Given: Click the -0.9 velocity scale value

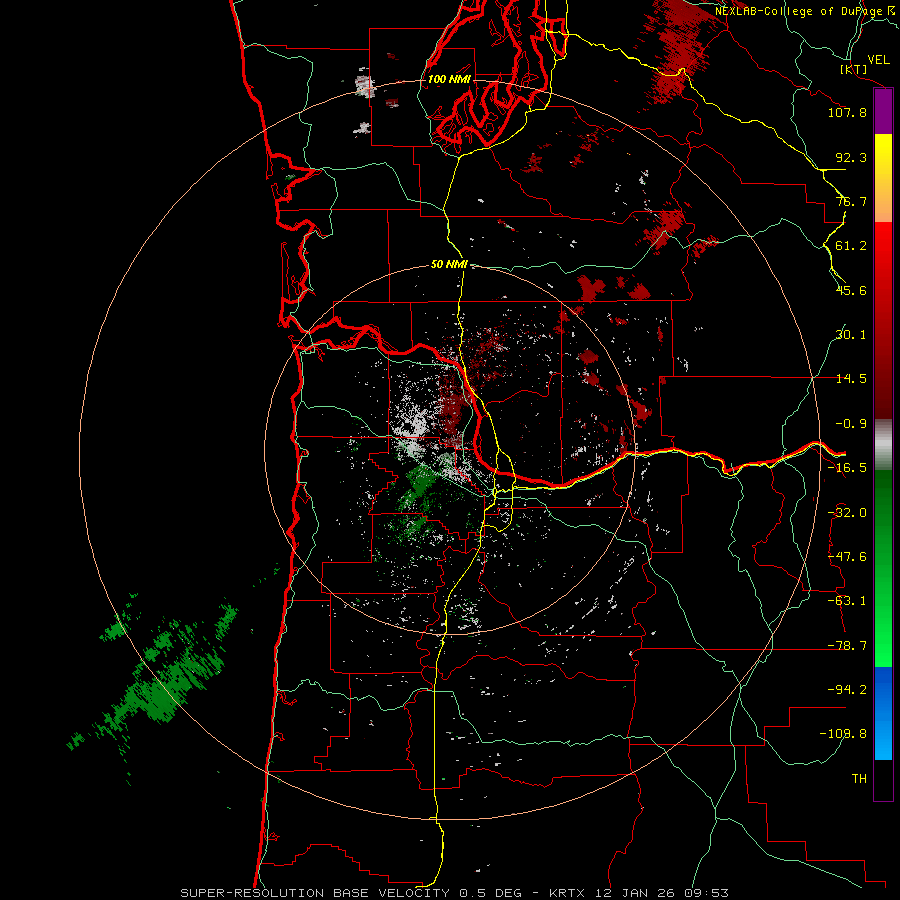Looking at the screenshot, I should 851,424.
